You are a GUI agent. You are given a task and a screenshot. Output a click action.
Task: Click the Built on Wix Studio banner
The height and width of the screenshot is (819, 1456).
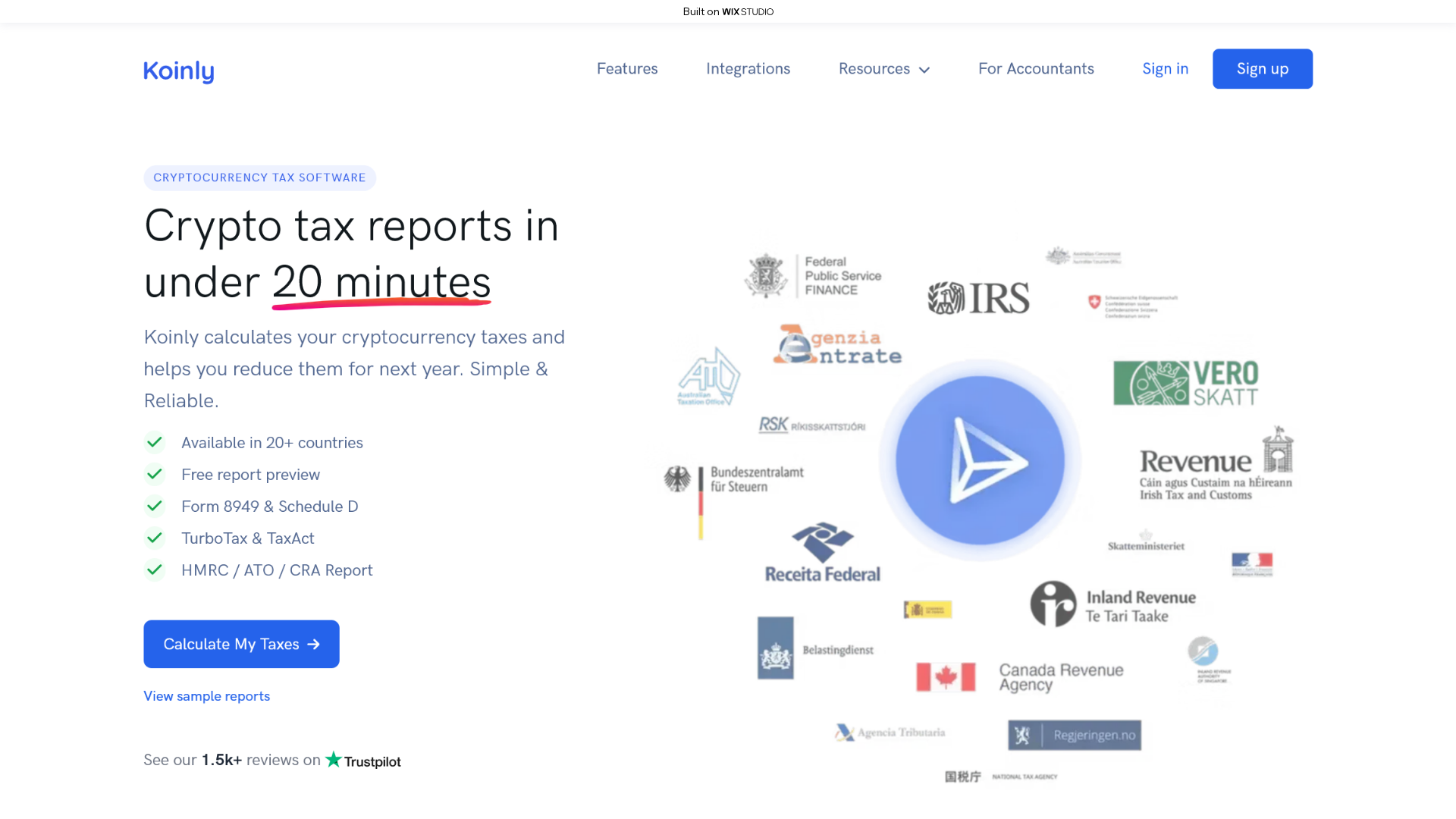728,11
